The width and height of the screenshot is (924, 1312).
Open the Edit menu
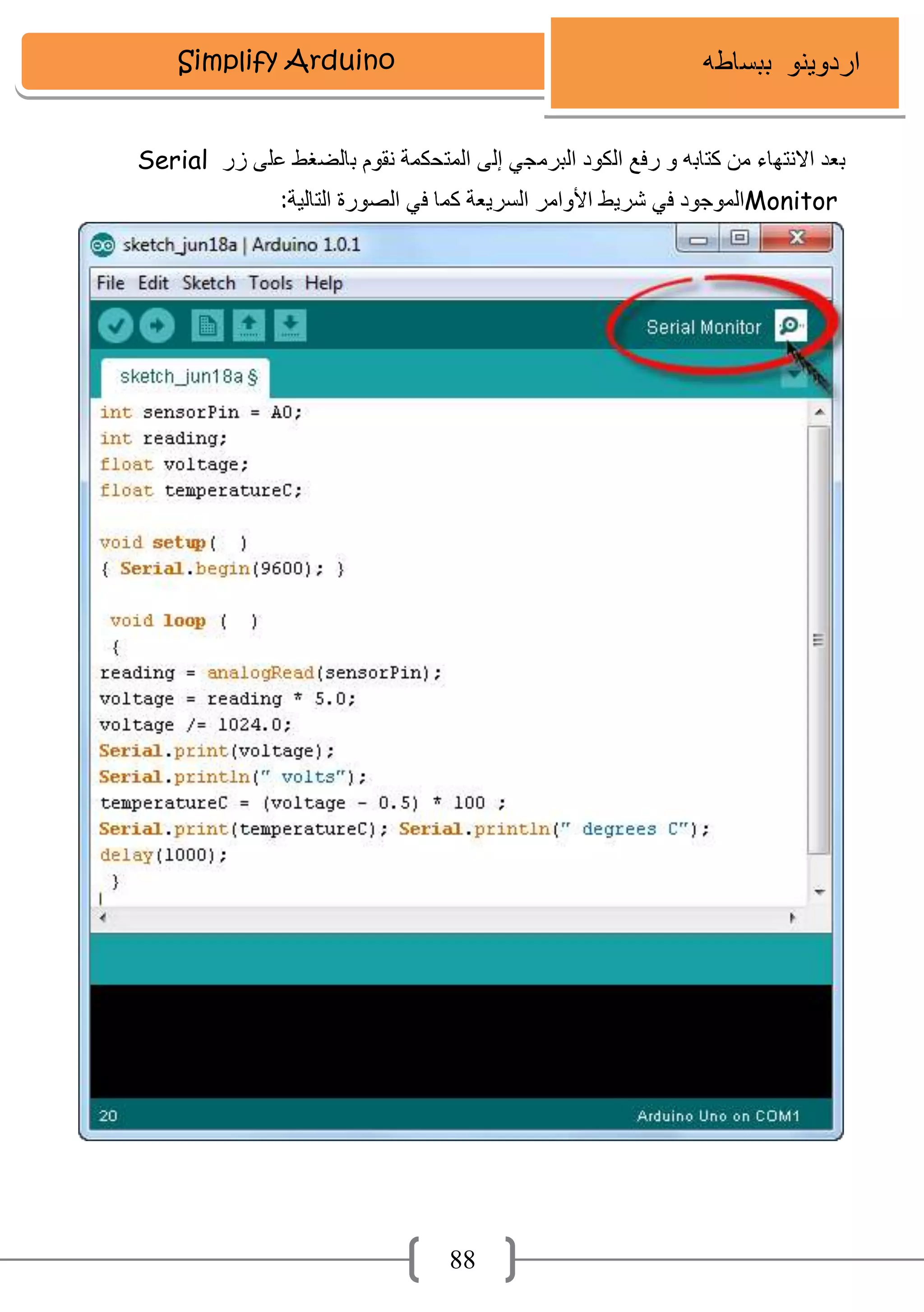pos(153,283)
